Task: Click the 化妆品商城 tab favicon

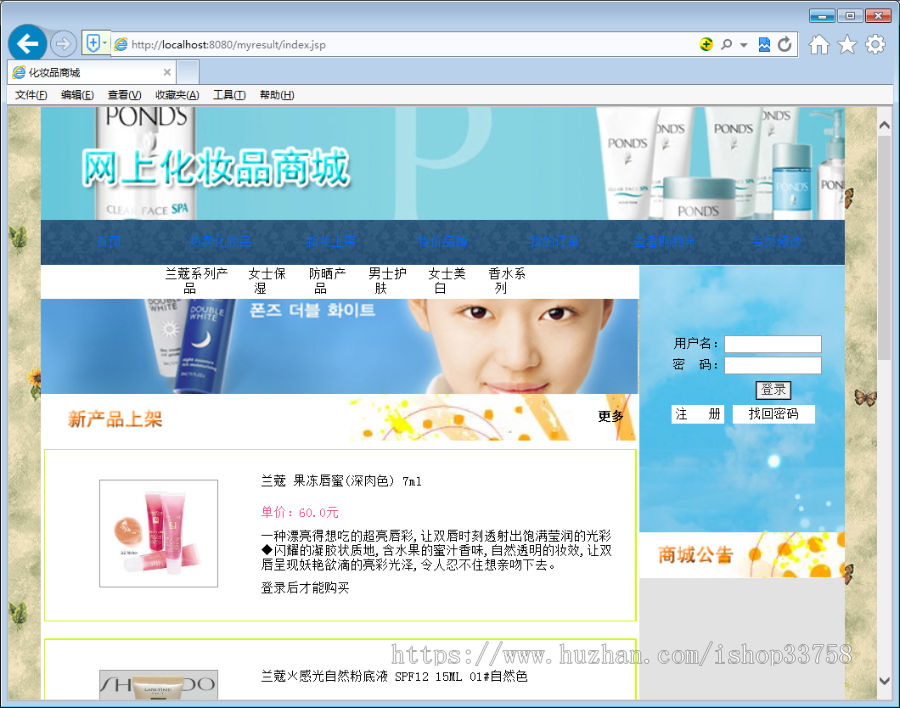Action: 18,71
